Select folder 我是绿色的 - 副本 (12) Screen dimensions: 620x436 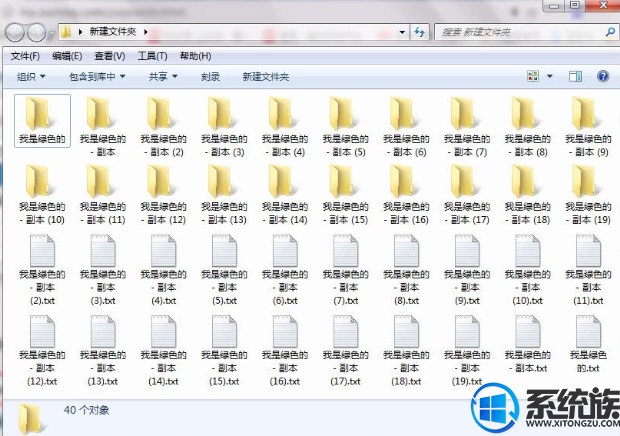click(164, 194)
